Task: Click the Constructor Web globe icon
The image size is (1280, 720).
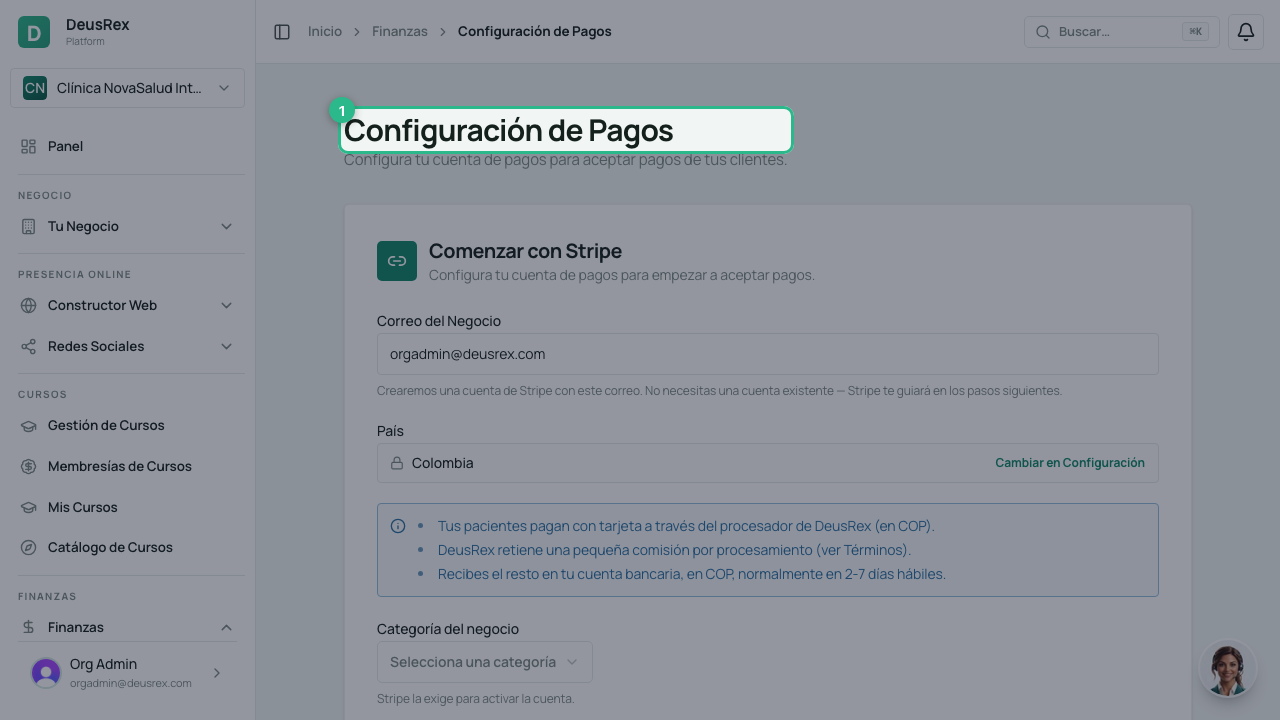Action: (28, 305)
